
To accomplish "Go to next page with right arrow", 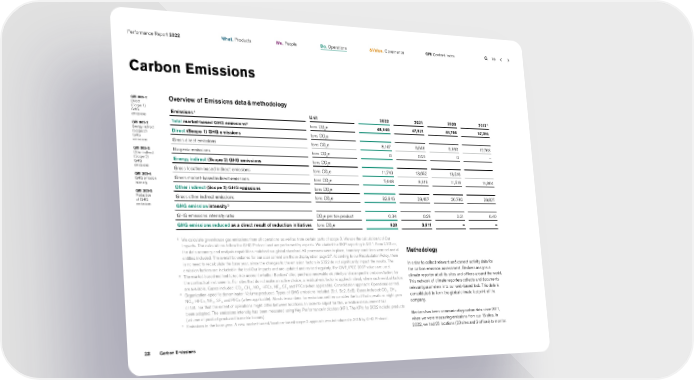I will [508, 60].
